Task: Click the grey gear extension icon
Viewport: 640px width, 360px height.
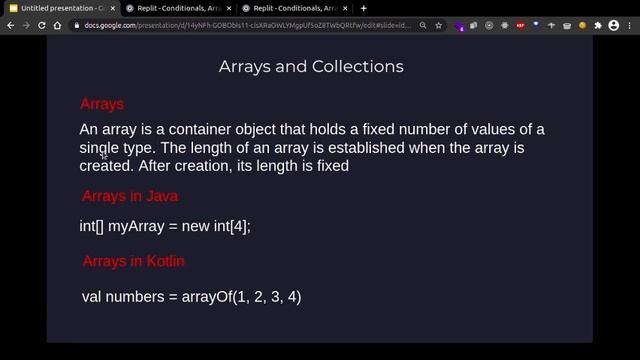Action: (x=505, y=25)
